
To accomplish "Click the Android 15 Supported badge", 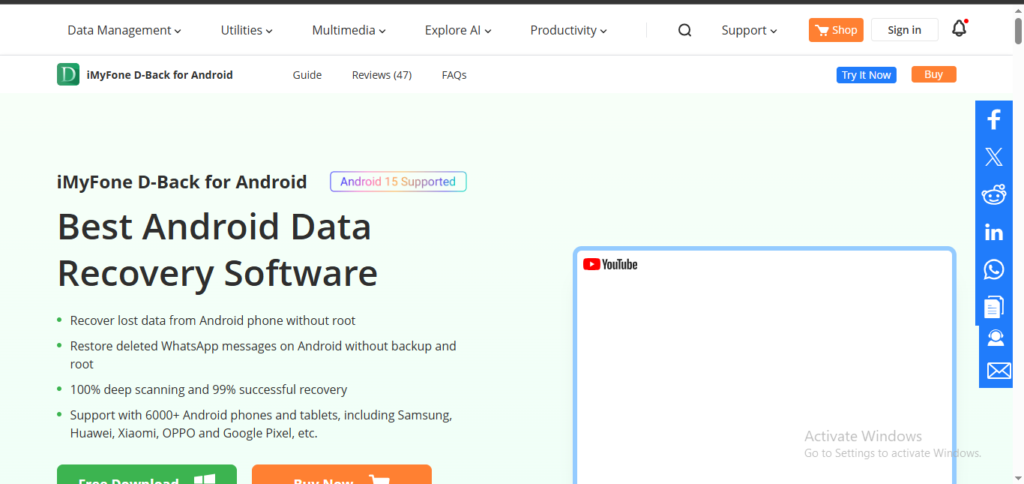I will point(398,182).
